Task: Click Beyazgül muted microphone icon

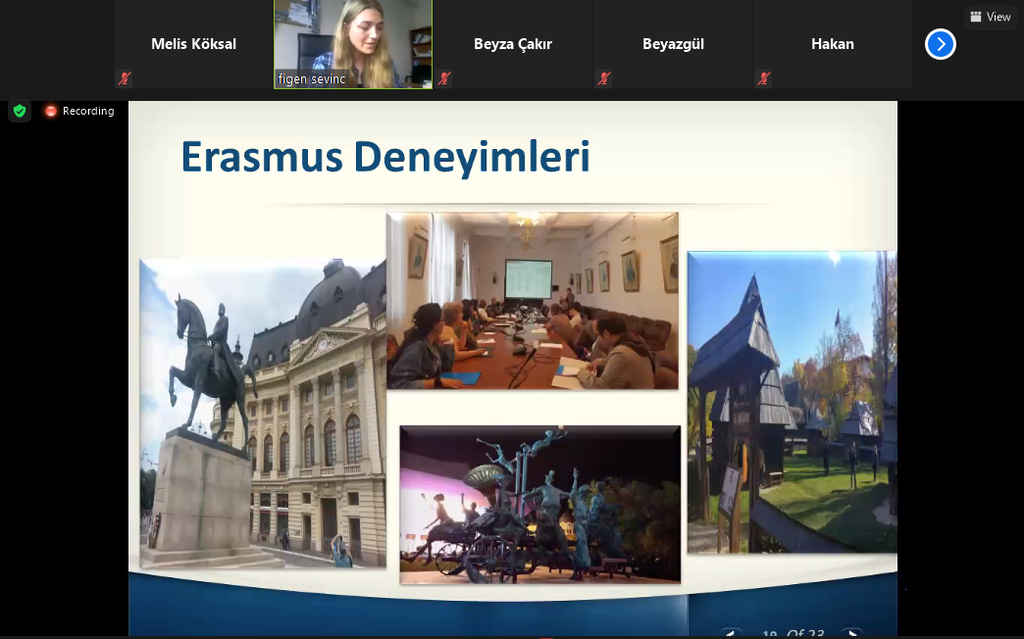Action: pos(603,79)
